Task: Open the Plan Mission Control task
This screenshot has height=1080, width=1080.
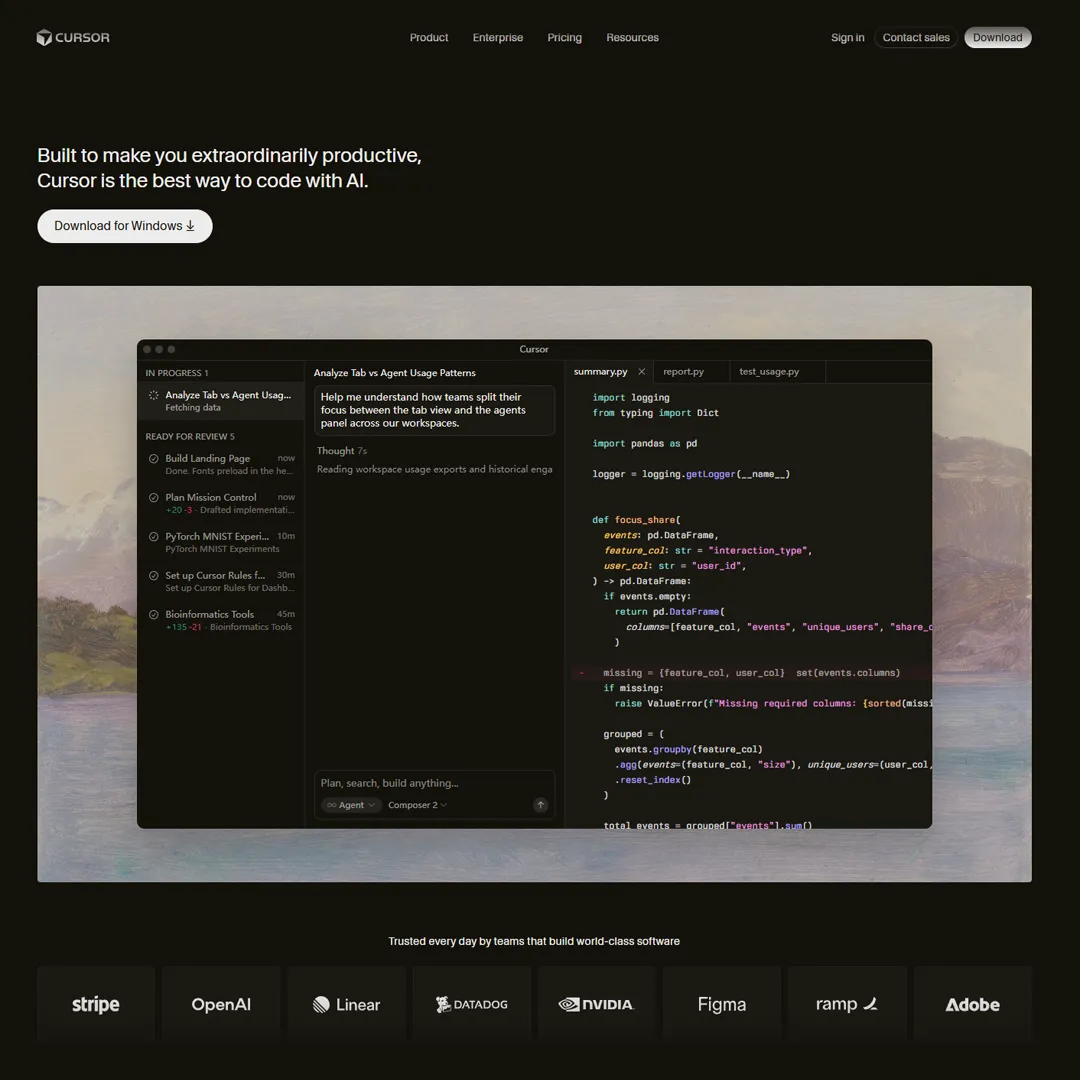Action: click(220, 503)
